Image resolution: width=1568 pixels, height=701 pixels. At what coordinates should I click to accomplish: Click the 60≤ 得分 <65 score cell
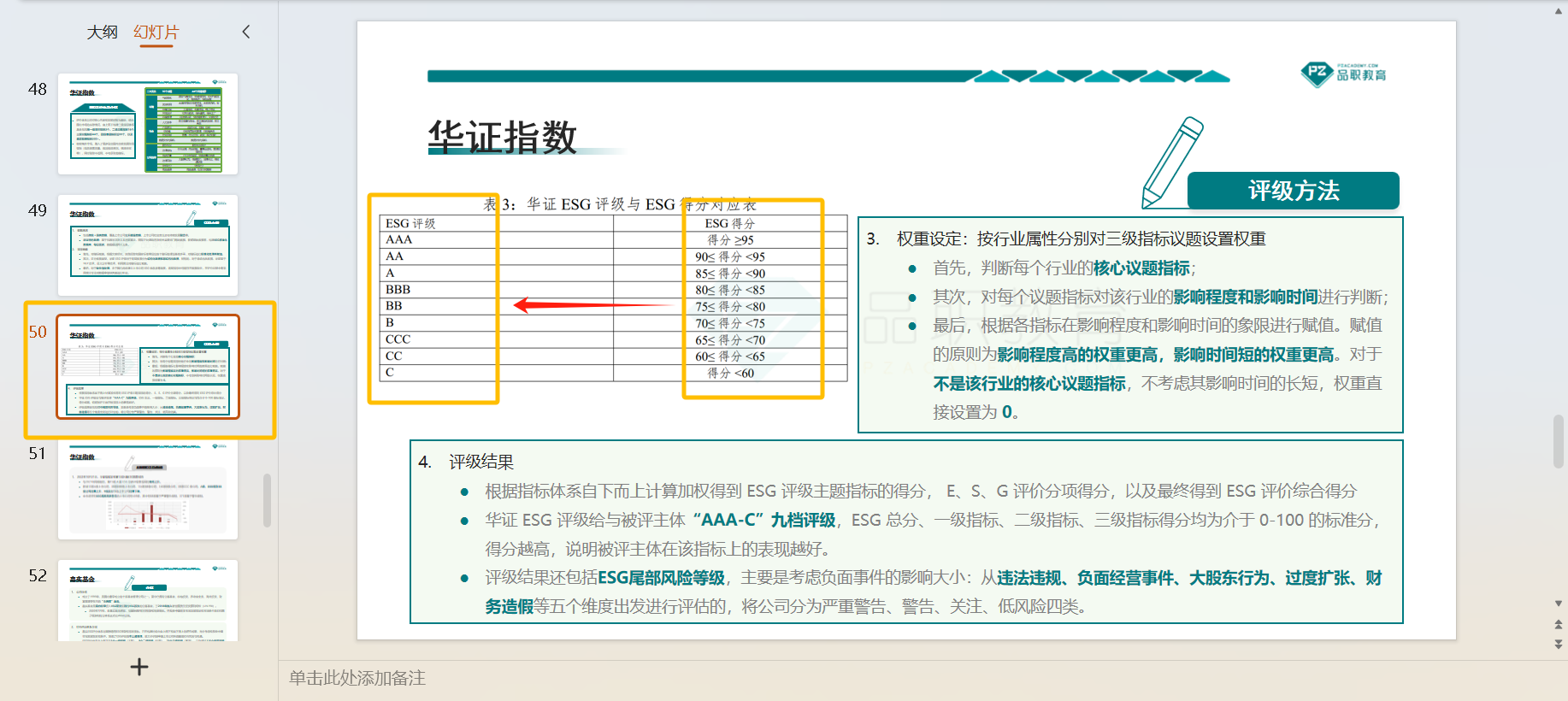(730, 356)
